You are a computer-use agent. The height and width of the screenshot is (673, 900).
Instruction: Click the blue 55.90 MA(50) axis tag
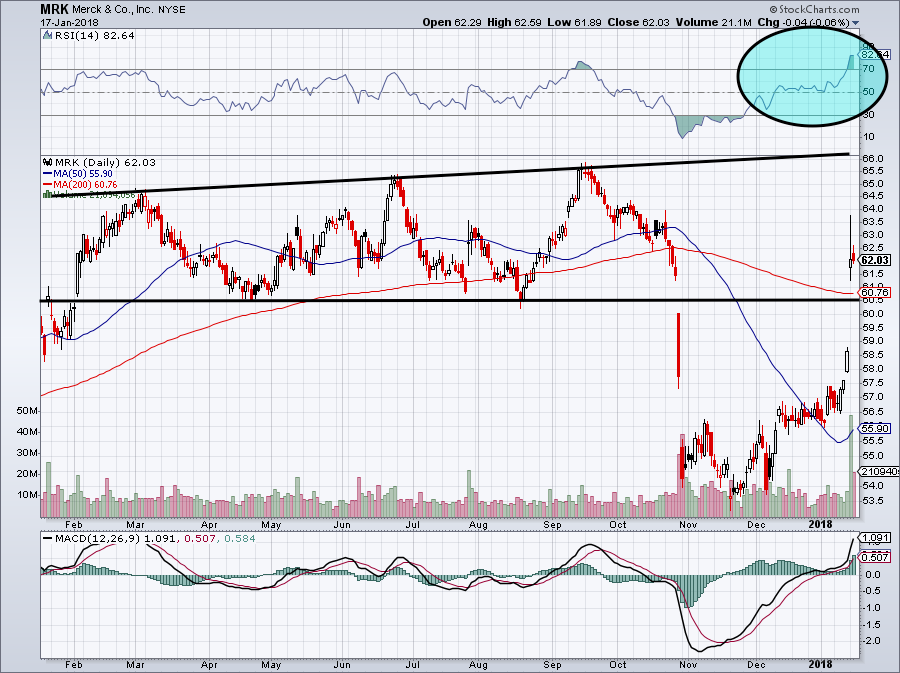pyautogui.click(x=875, y=428)
